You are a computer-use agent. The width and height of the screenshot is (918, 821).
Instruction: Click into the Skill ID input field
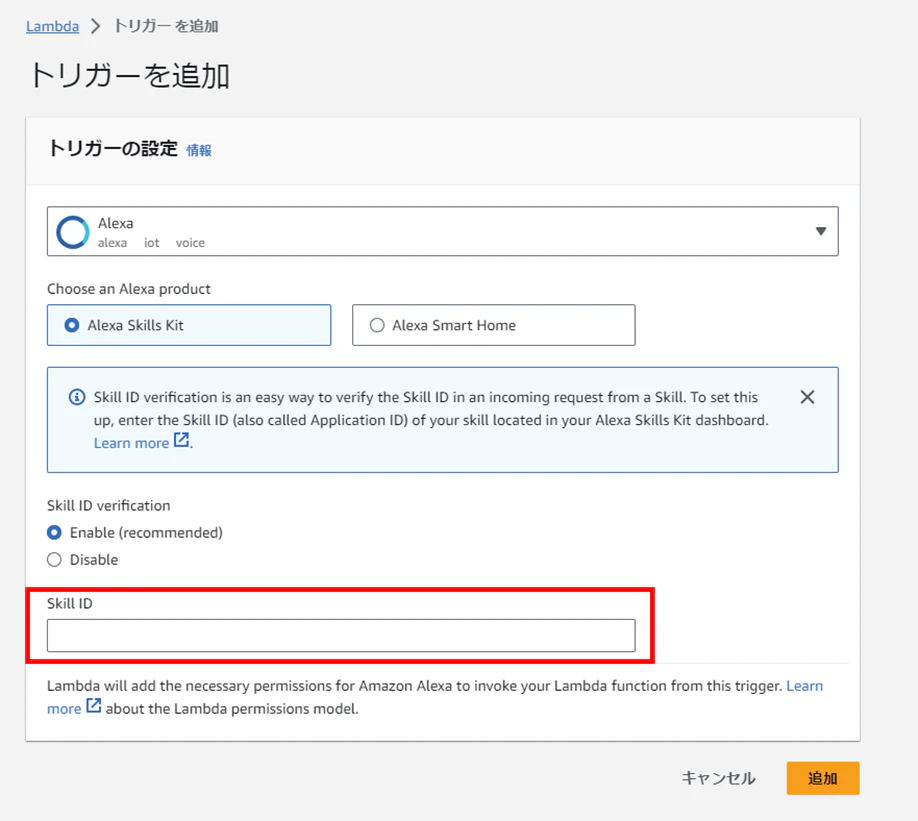point(341,635)
